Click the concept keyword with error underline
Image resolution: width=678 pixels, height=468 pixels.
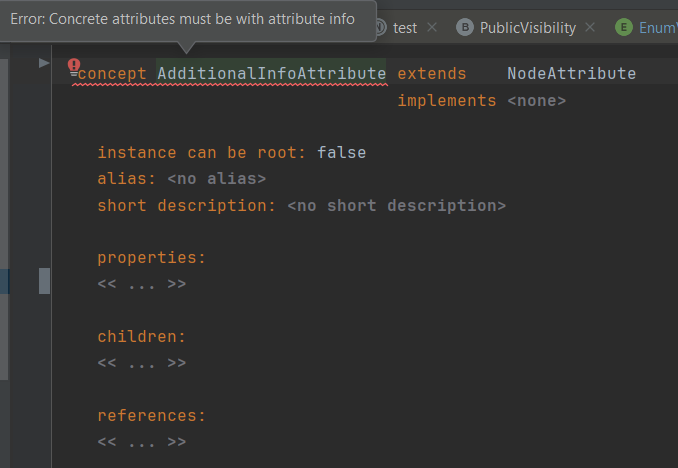(x=112, y=74)
